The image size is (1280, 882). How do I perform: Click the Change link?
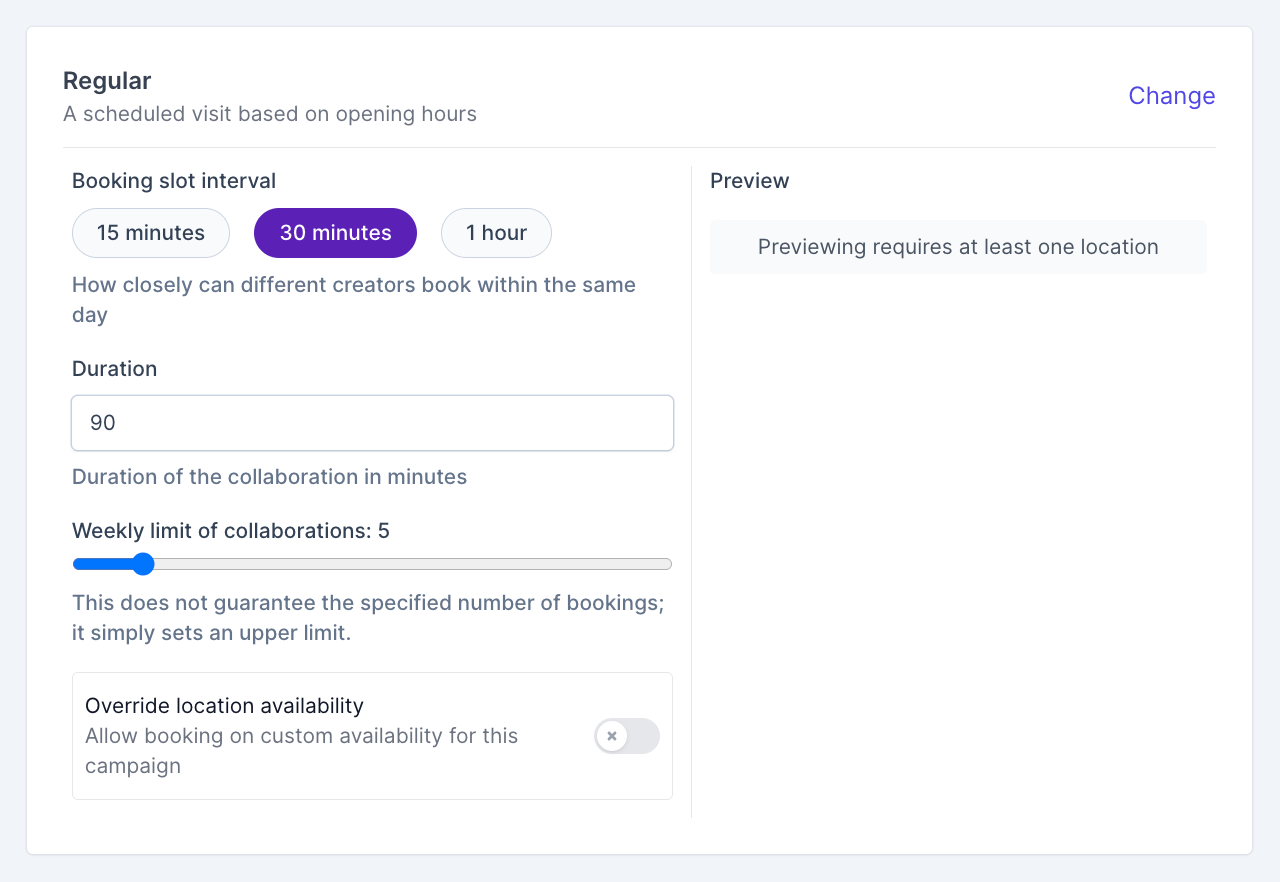1171,96
